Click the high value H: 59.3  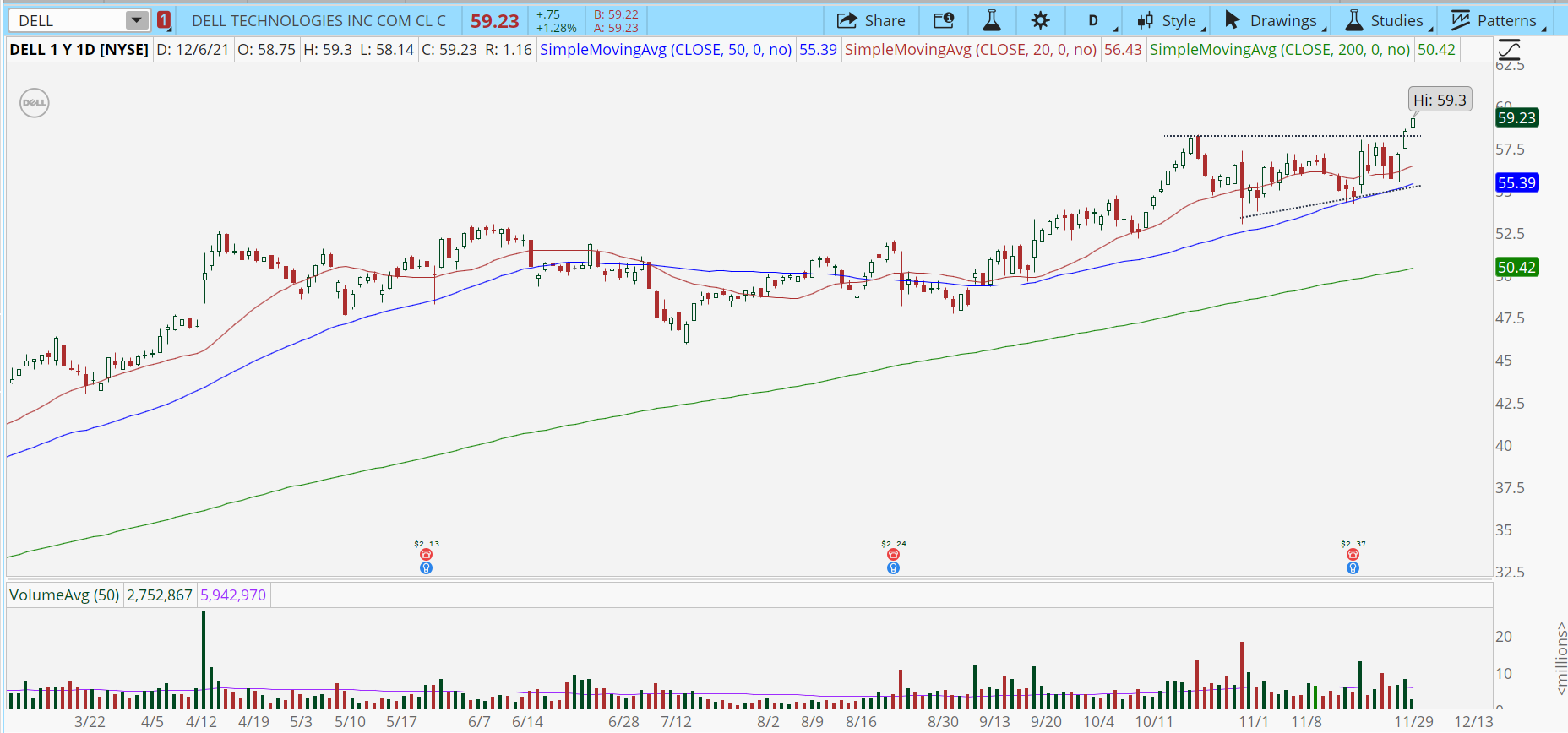tap(328, 50)
